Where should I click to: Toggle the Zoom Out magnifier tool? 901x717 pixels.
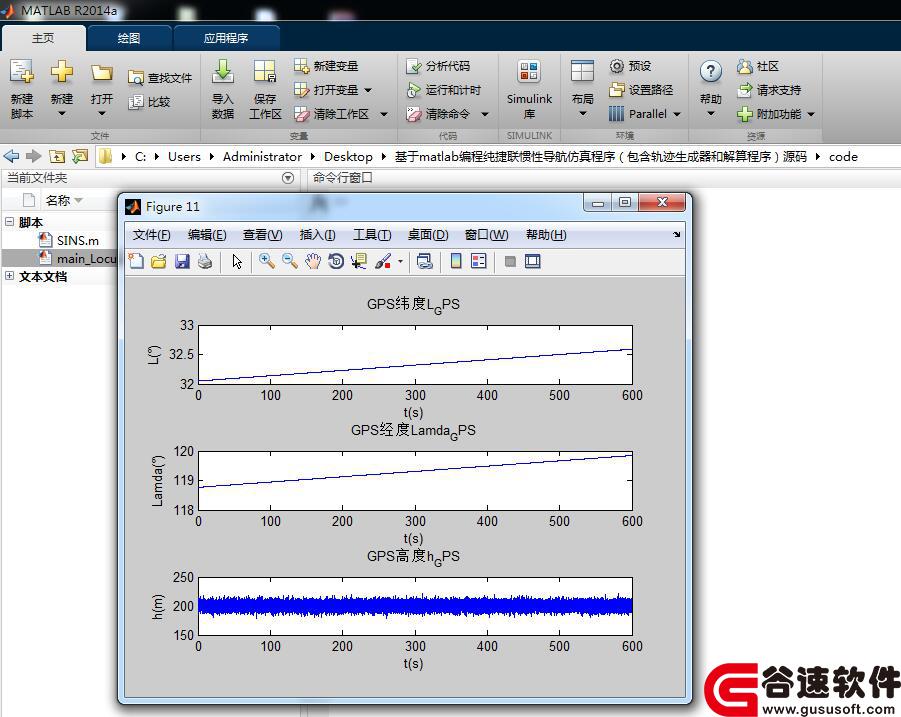point(290,261)
